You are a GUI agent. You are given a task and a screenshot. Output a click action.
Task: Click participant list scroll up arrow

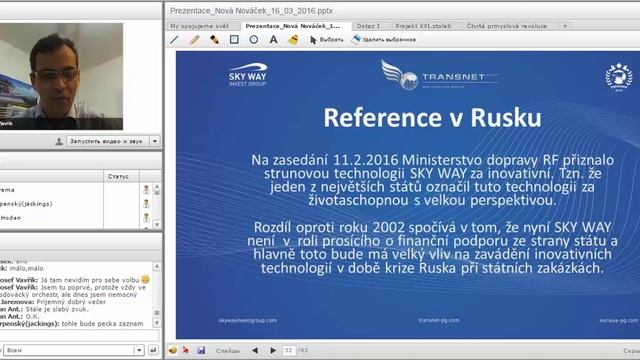157,187
